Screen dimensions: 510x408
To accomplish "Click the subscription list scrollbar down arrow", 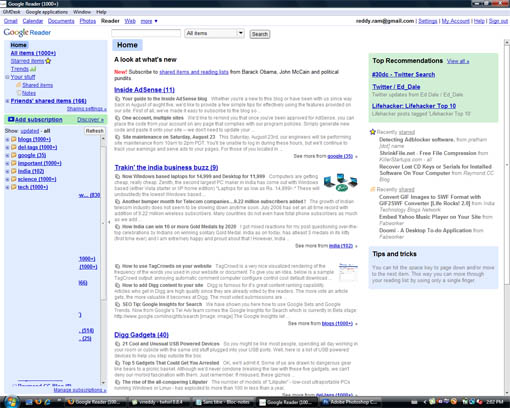I will pos(103,383).
